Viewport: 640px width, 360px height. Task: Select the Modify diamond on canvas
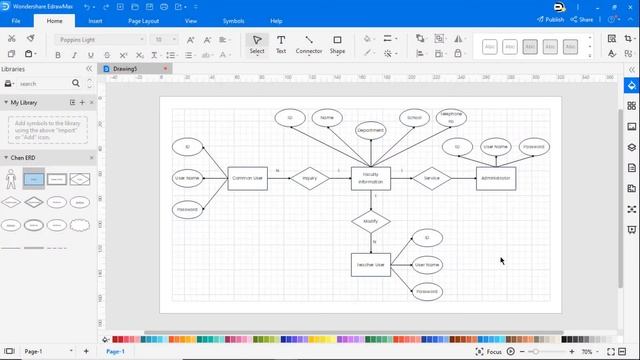coord(371,222)
